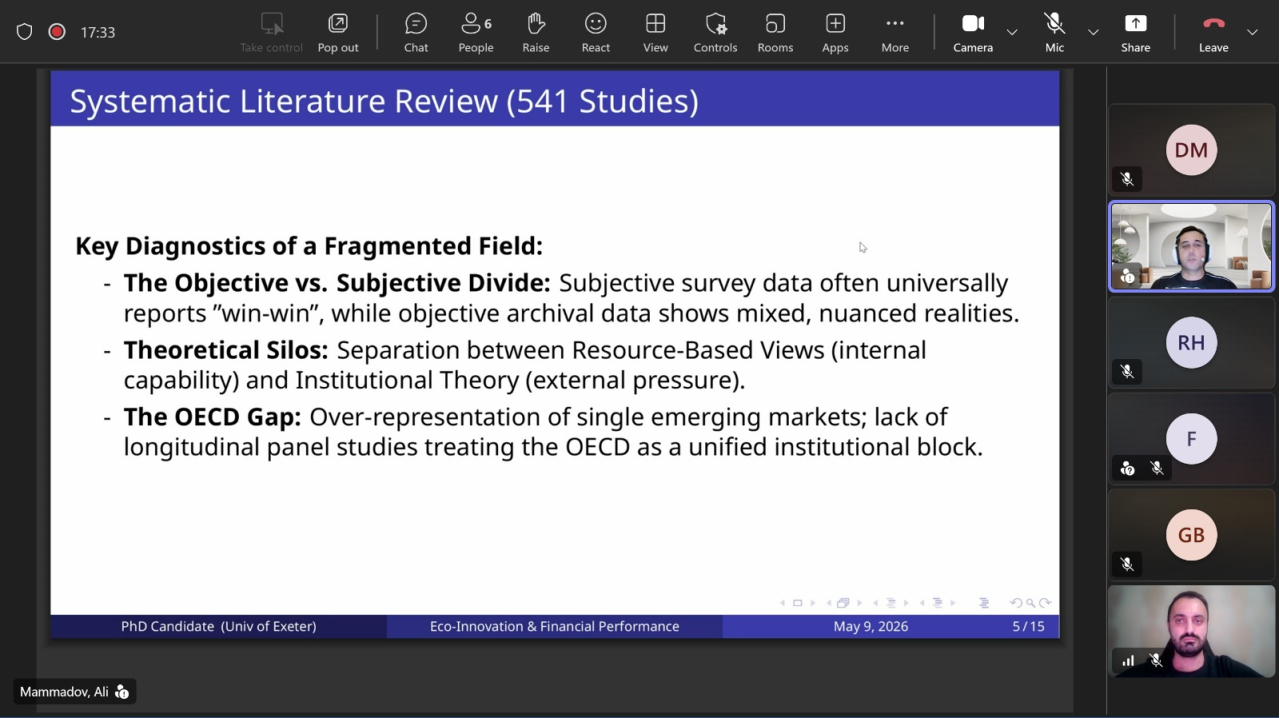
Task: Open the Apps menu
Action: coord(835,32)
